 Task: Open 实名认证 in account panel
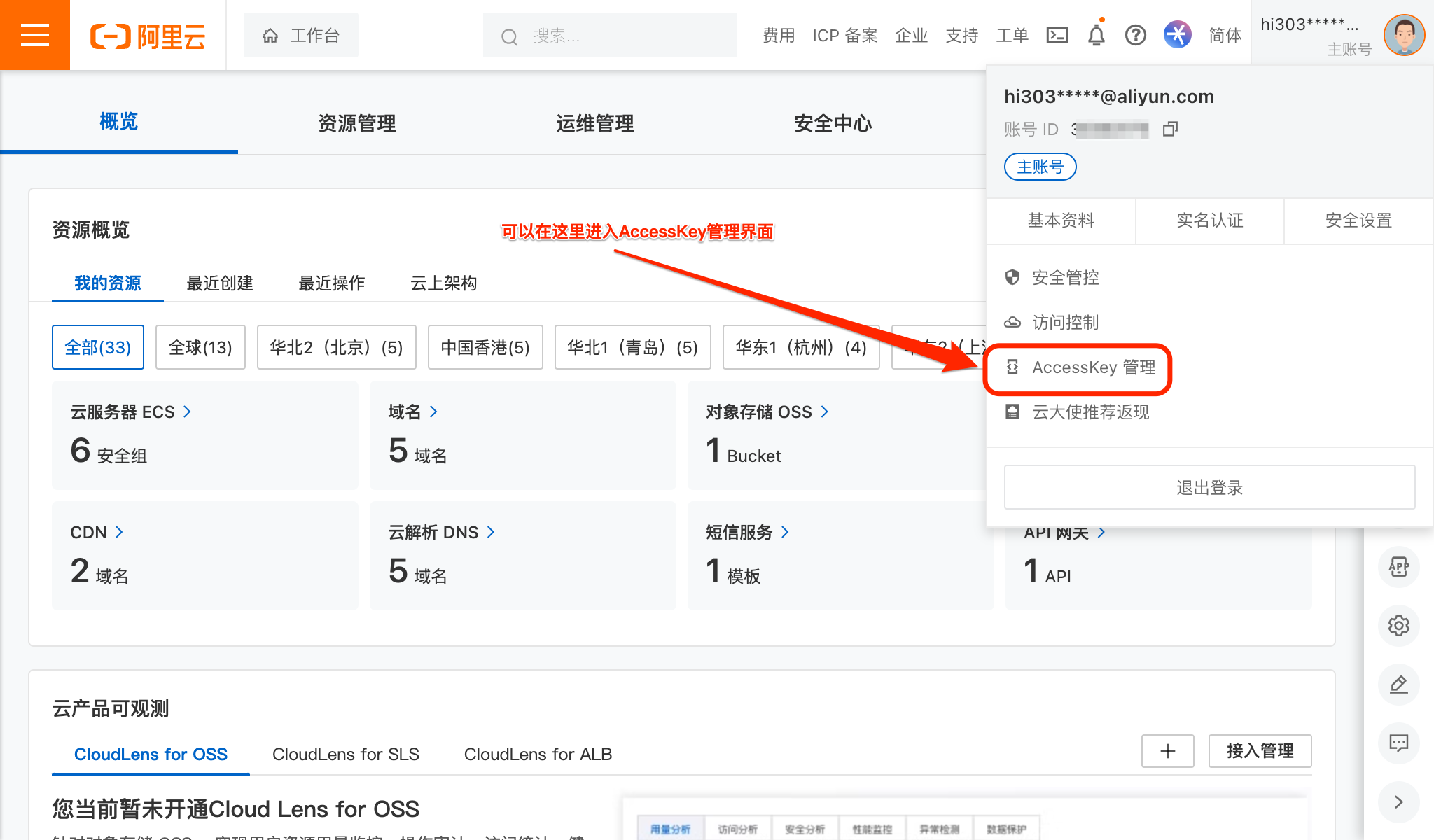(1209, 220)
